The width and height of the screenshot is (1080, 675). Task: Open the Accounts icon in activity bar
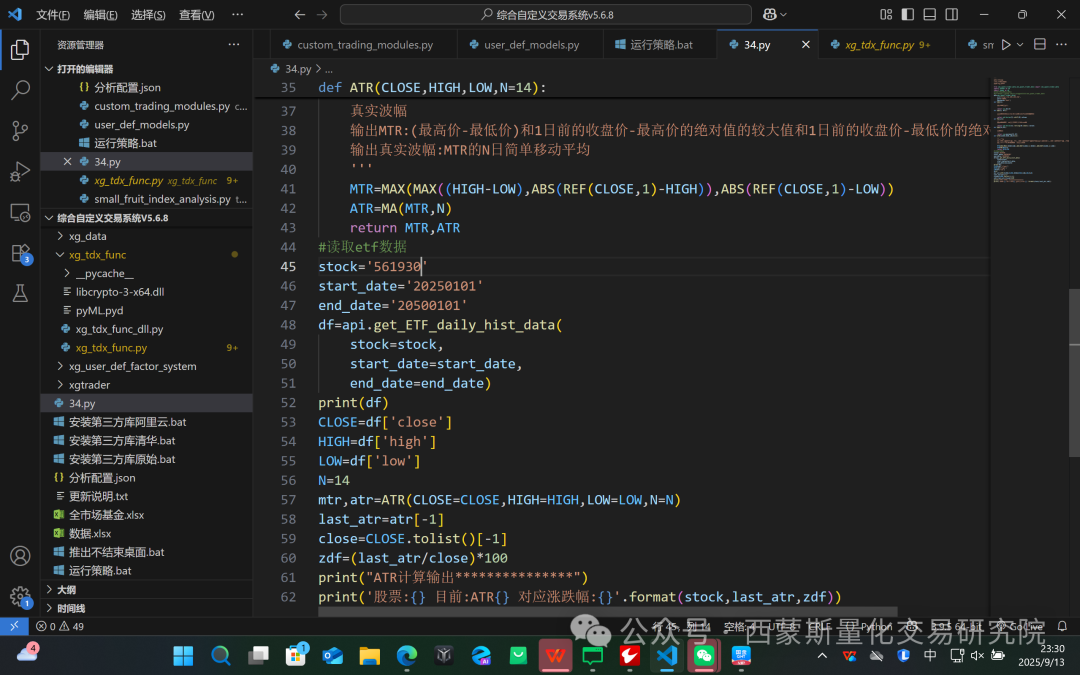[x=20, y=556]
